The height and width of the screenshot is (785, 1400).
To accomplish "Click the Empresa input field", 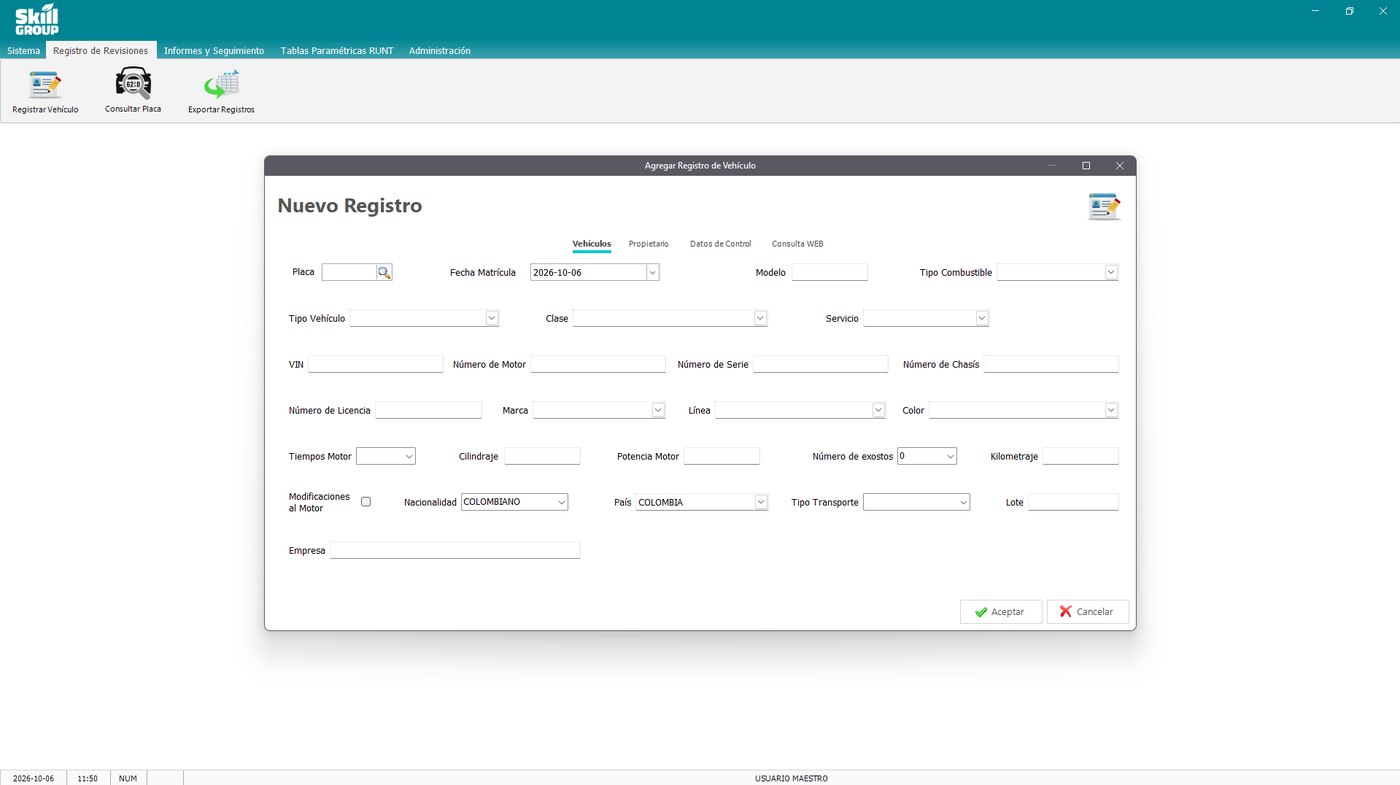I will pyautogui.click(x=455, y=550).
